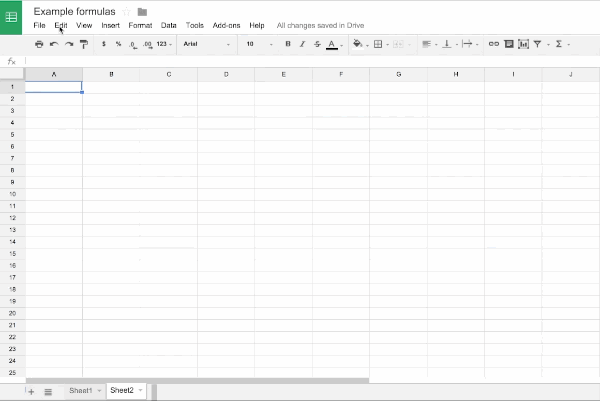Toggle the Filter button in toolbar
The height and width of the screenshot is (401, 600).
tap(537, 44)
